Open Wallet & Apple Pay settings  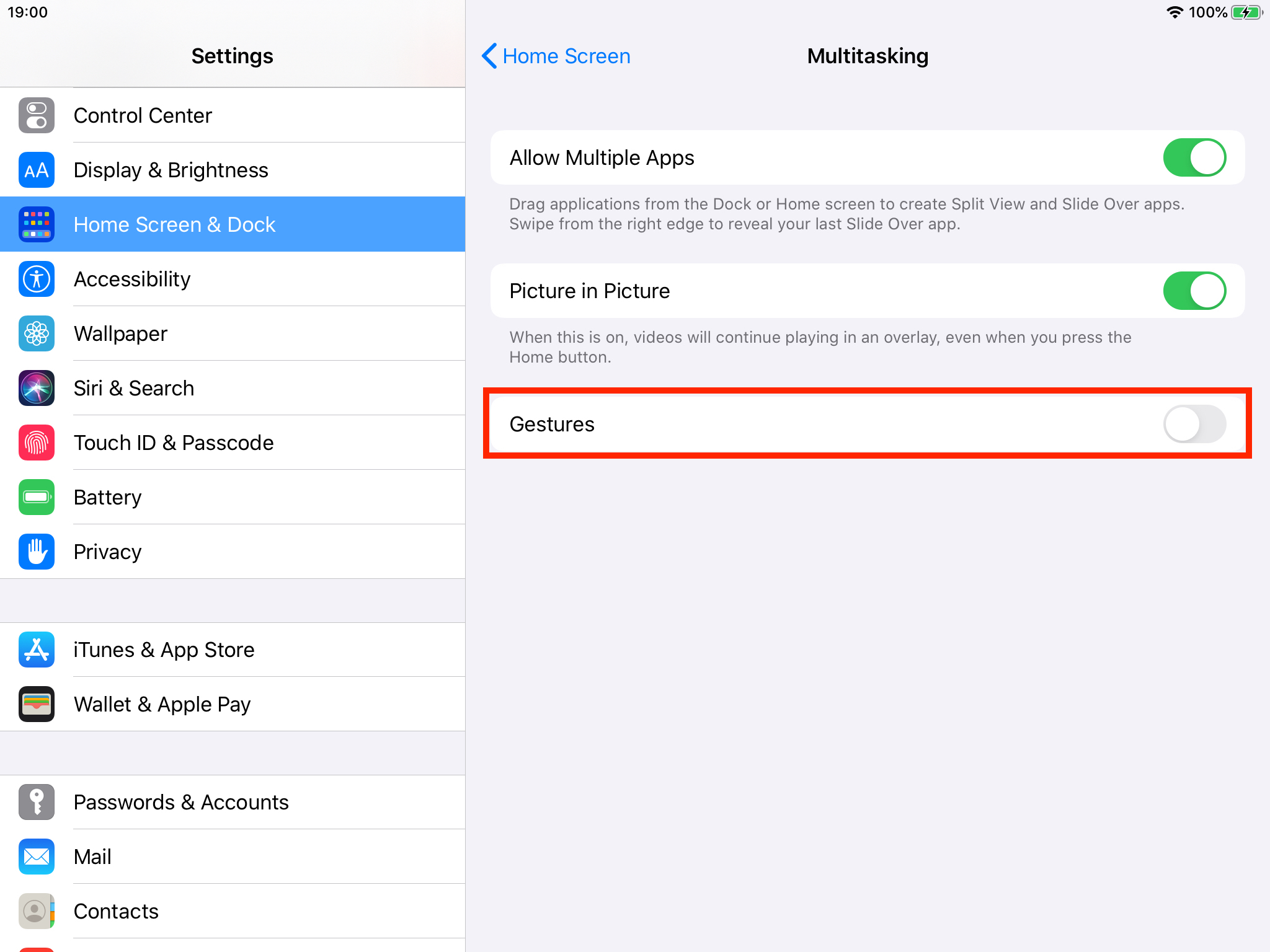tap(233, 704)
